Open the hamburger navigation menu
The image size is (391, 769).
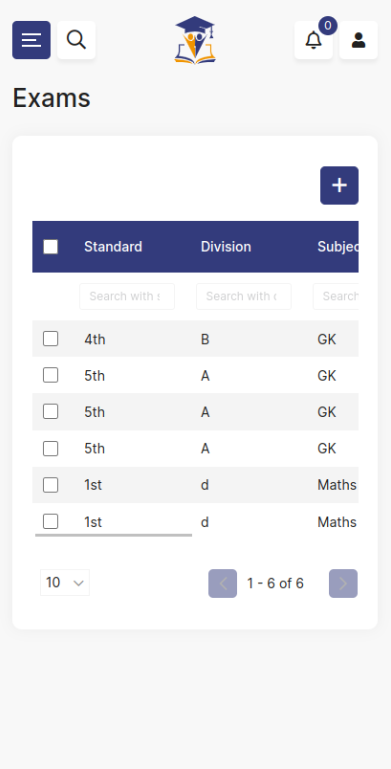(x=31, y=40)
